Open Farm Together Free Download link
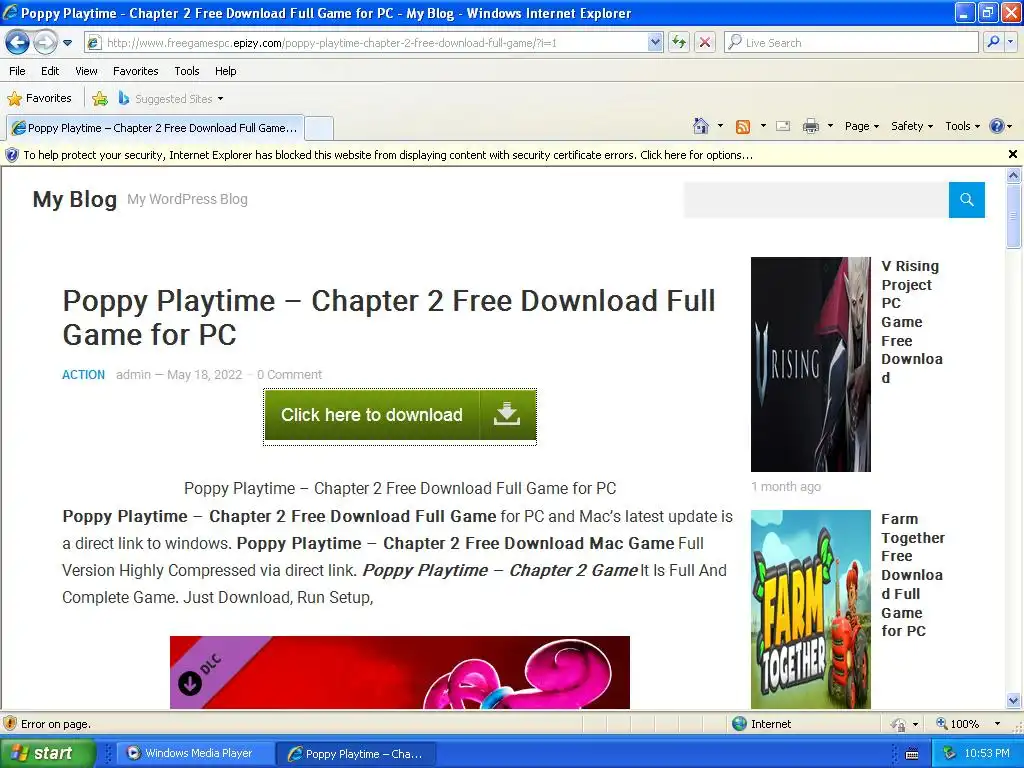The image size is (1024, 768). [x=913, y=575]
